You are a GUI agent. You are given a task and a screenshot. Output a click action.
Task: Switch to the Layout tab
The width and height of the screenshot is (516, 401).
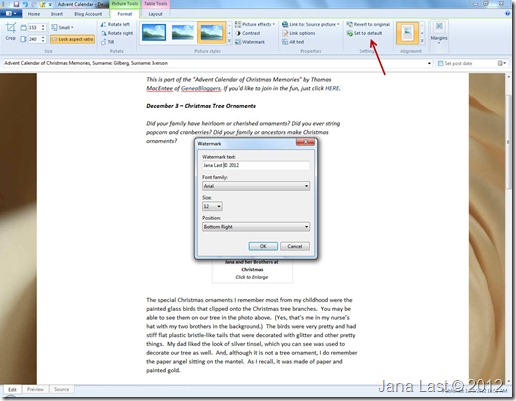click(x=155, y=14)
